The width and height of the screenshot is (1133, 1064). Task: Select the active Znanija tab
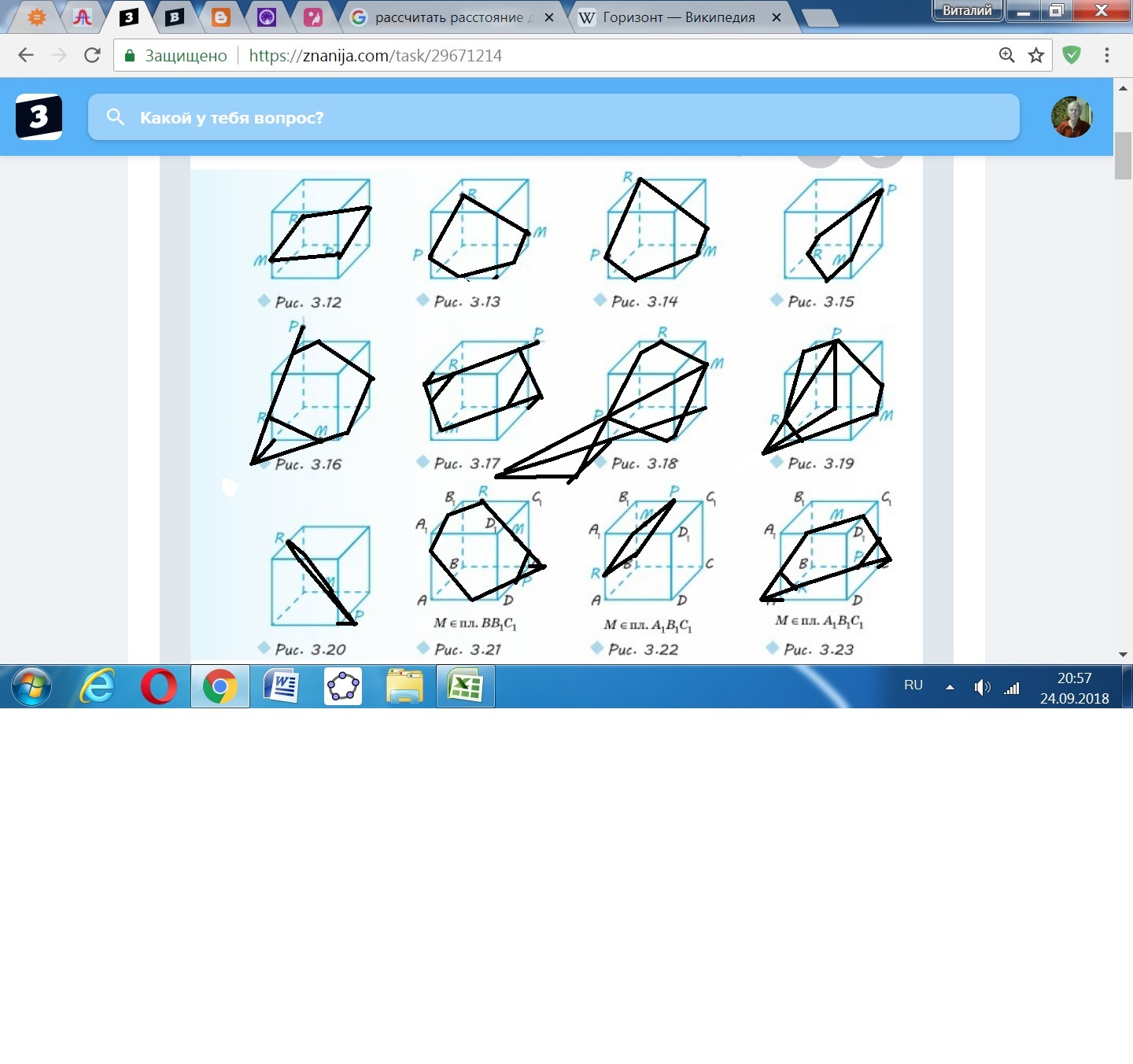128,17
